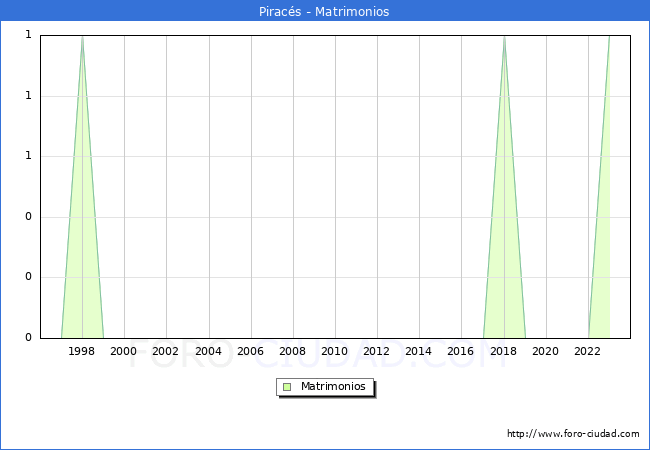Select the 2014 year label
650x450 pixels.
tap(419, 351)
